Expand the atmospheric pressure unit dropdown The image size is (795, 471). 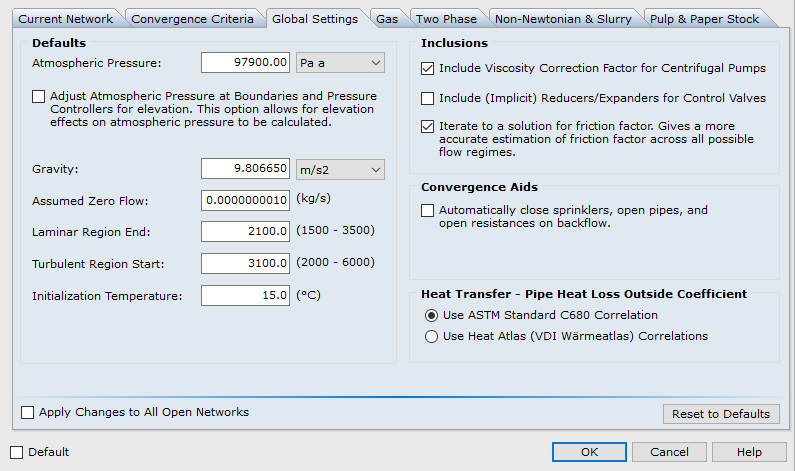click(x=341, y=63)
